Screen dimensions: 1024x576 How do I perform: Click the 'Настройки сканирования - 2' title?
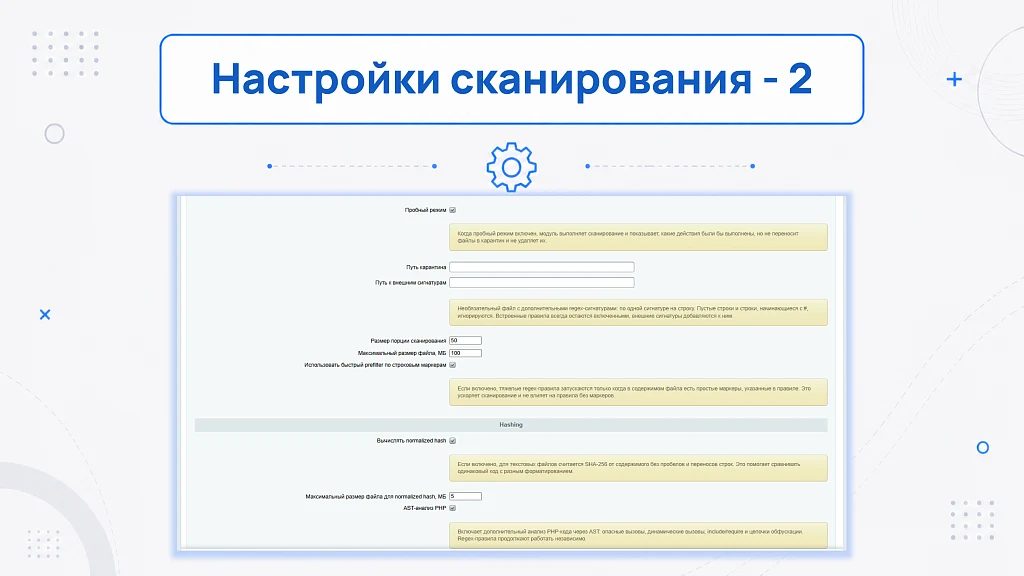click(511, 80)
